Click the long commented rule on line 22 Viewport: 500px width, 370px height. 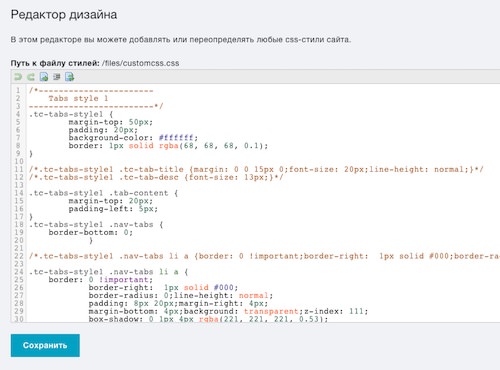pyautogui.click(x=264, y=256)
